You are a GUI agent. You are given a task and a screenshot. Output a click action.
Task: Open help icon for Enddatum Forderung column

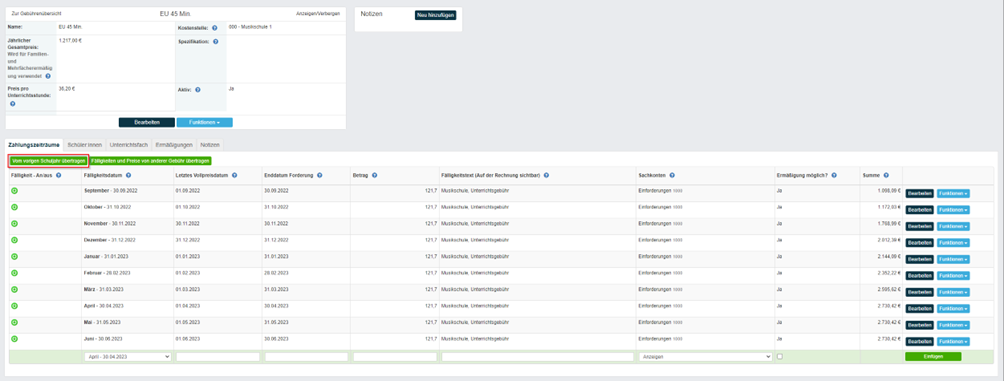[319, 175]
